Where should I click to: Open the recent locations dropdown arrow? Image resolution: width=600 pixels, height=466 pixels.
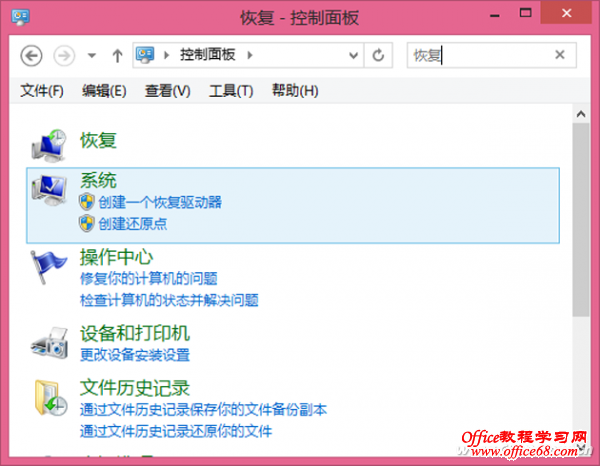pos(92,55)
